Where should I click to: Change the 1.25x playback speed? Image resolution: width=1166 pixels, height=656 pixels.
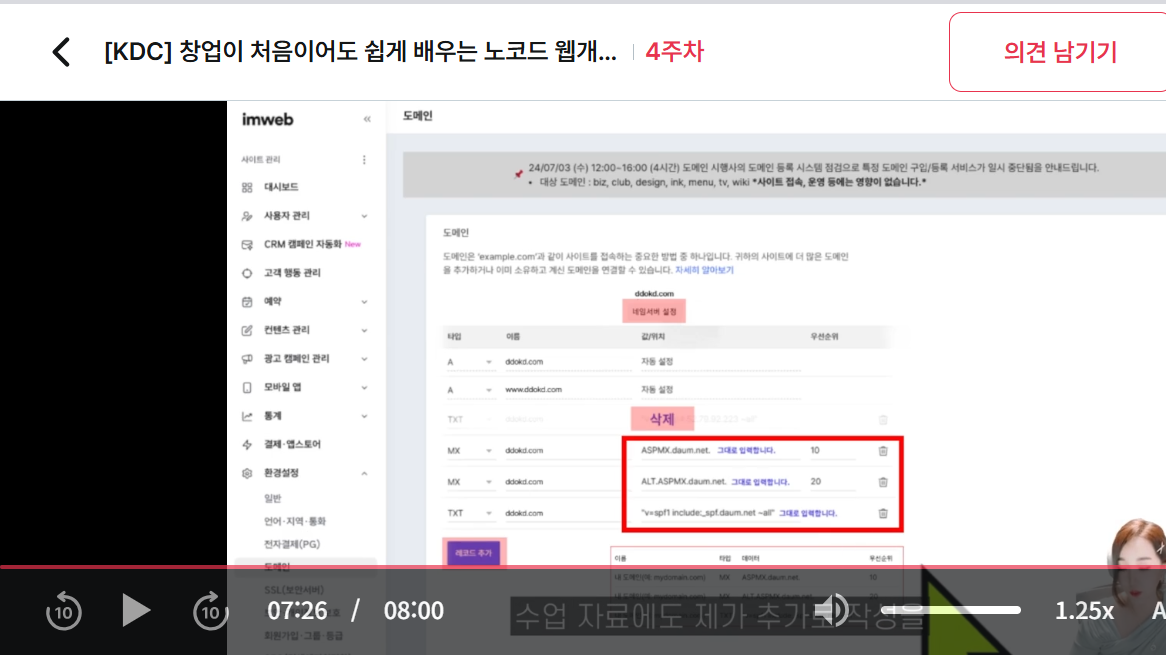point(1084,611)
